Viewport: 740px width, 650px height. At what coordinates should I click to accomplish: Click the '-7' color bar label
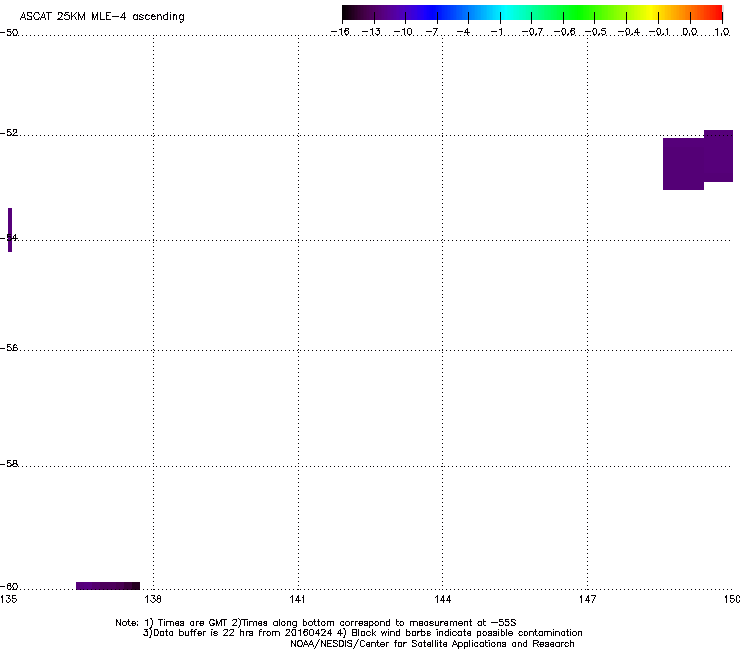[431, 32]
